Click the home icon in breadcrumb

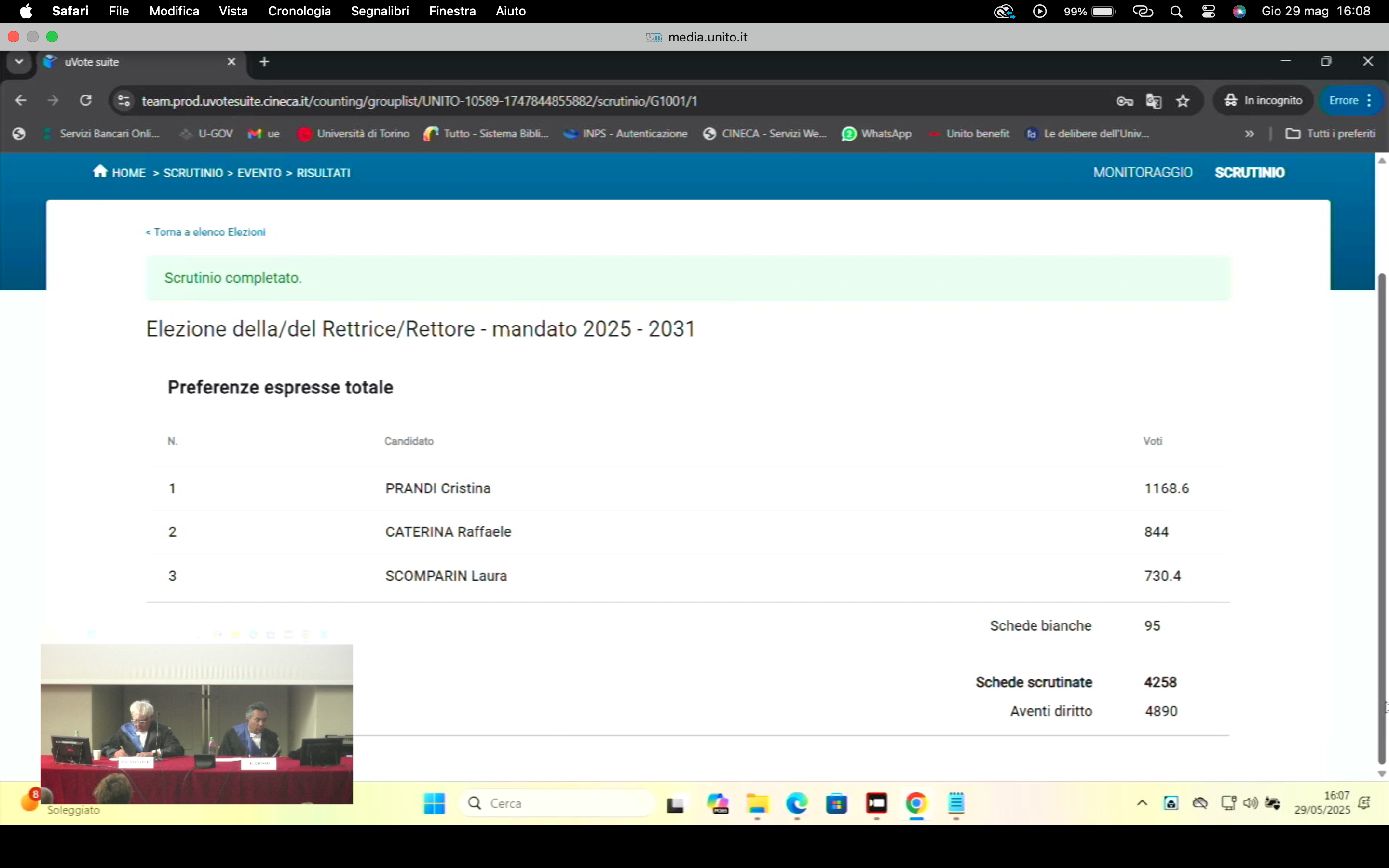coord(100,172)
